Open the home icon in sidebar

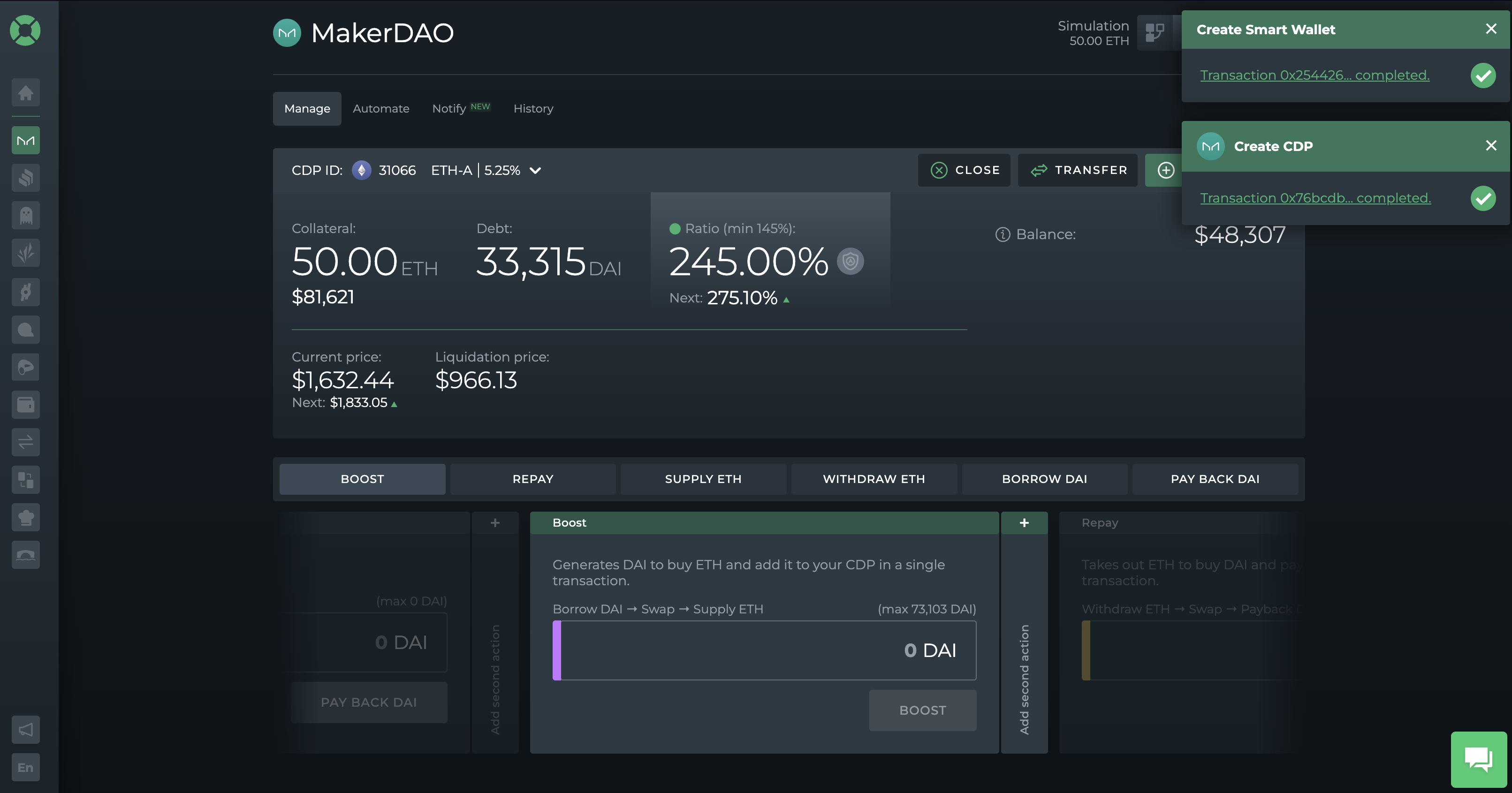pyautogui.click(x=26, y=93)
